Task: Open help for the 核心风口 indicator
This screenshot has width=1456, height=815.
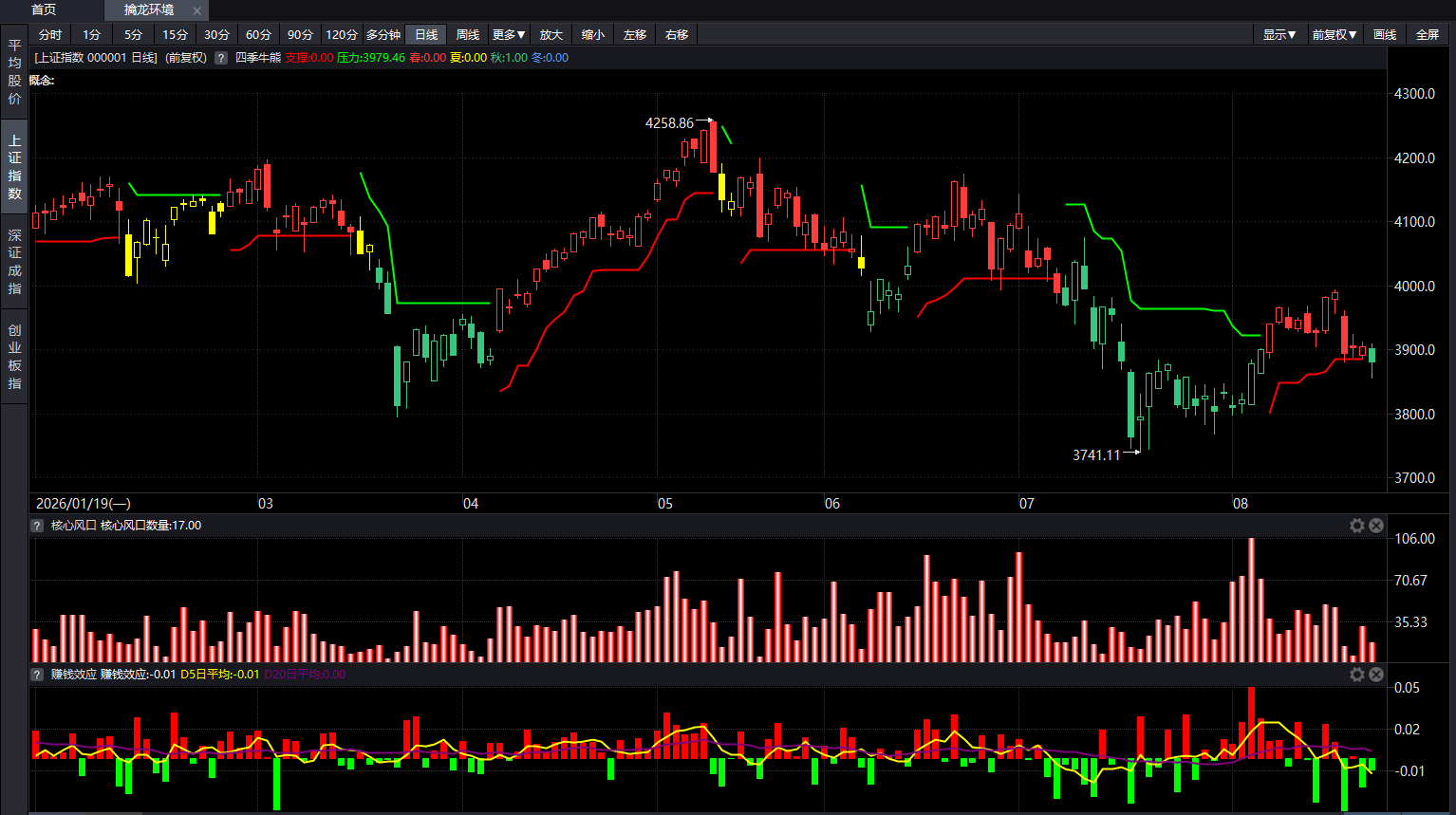Action: click(37, 526)
